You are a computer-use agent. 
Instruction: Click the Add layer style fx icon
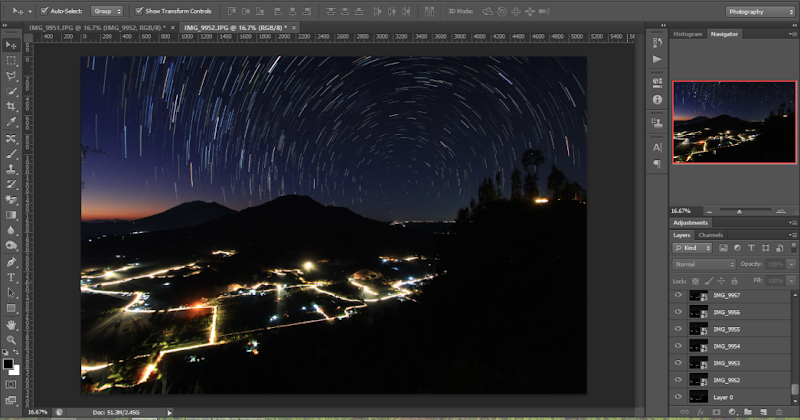pyautogui.click(x=701, y=412)
